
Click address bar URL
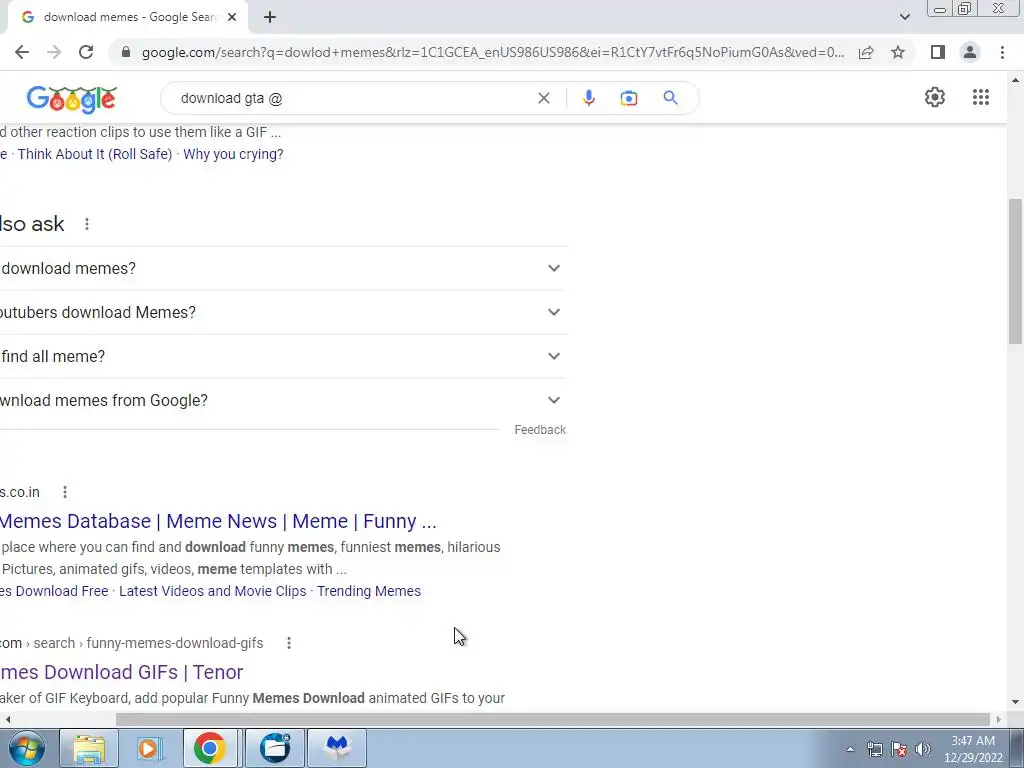tap(493, 52)
